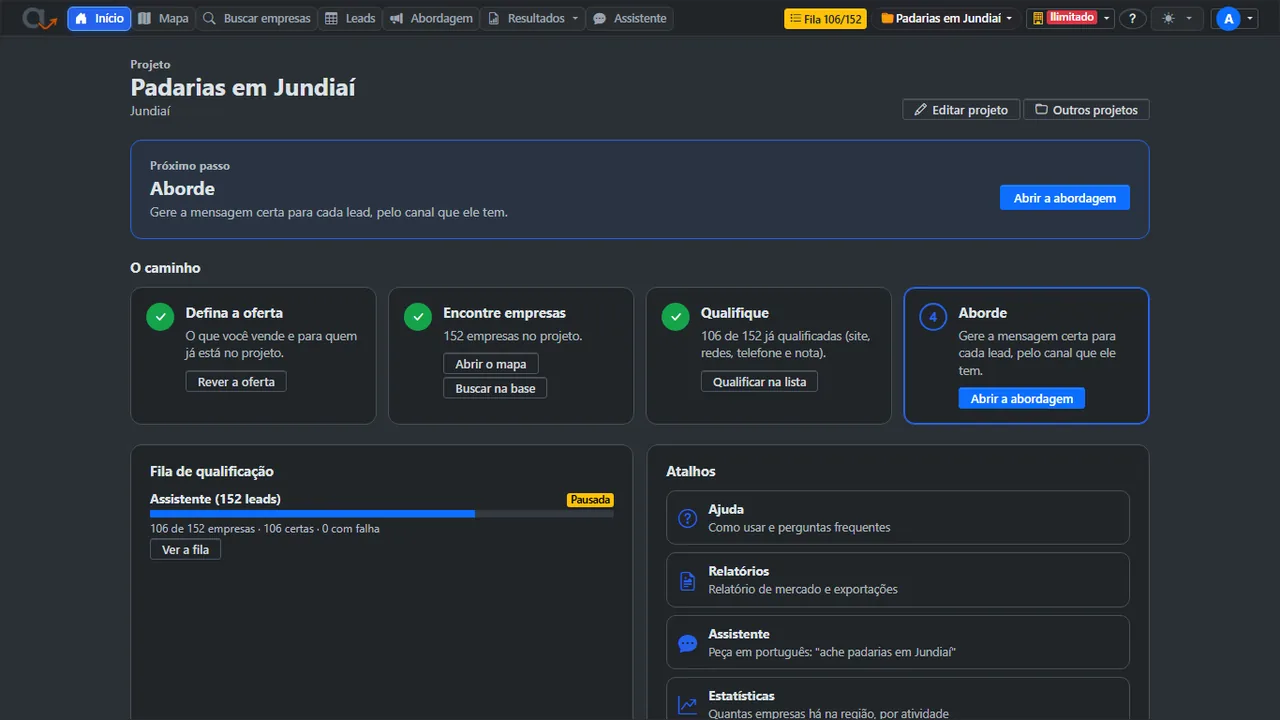Open the Relatórios shortcut card

[x=898, y=580]
